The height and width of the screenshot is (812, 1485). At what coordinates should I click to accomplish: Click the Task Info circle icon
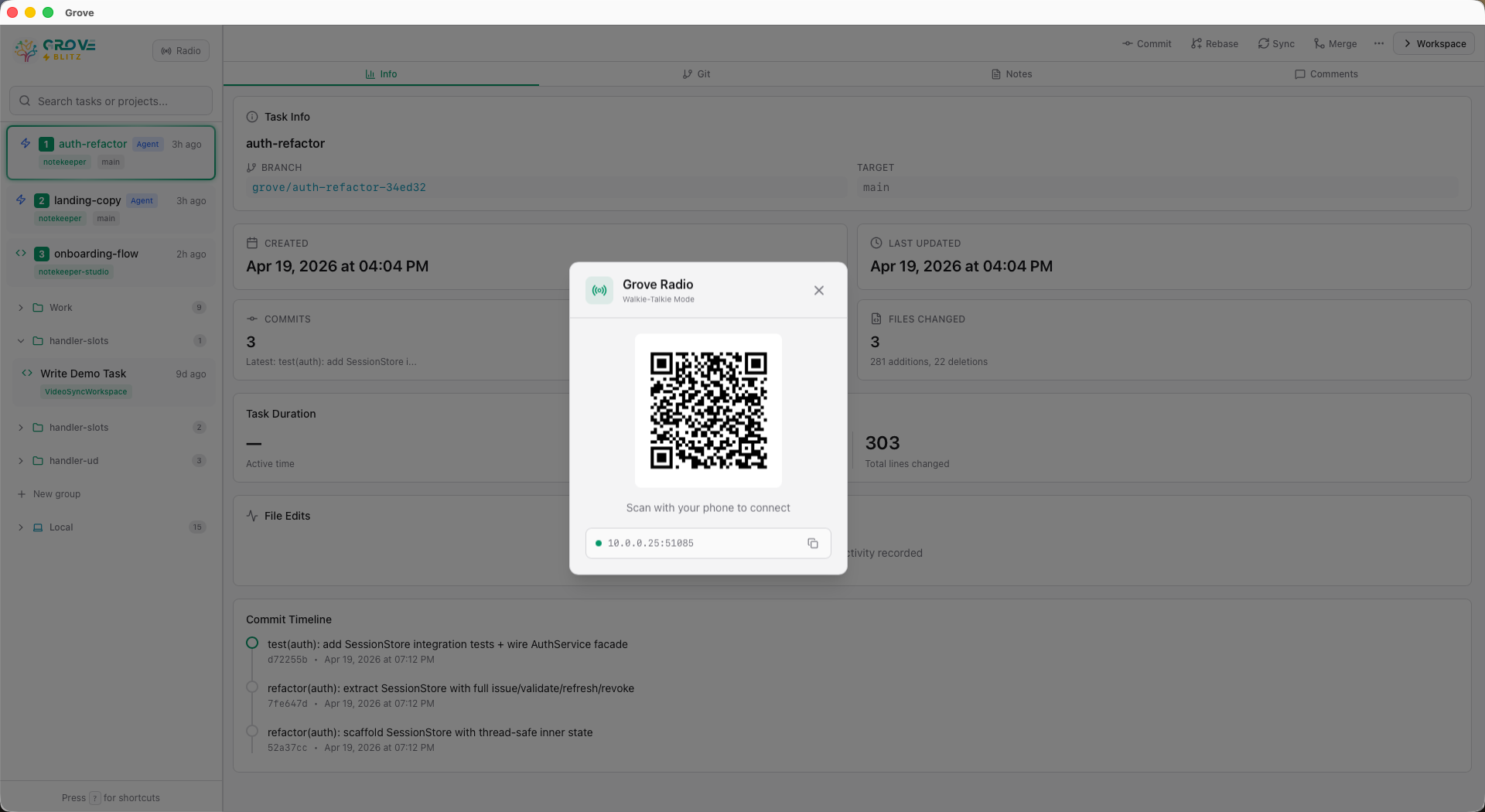click(x=252, y=117)
